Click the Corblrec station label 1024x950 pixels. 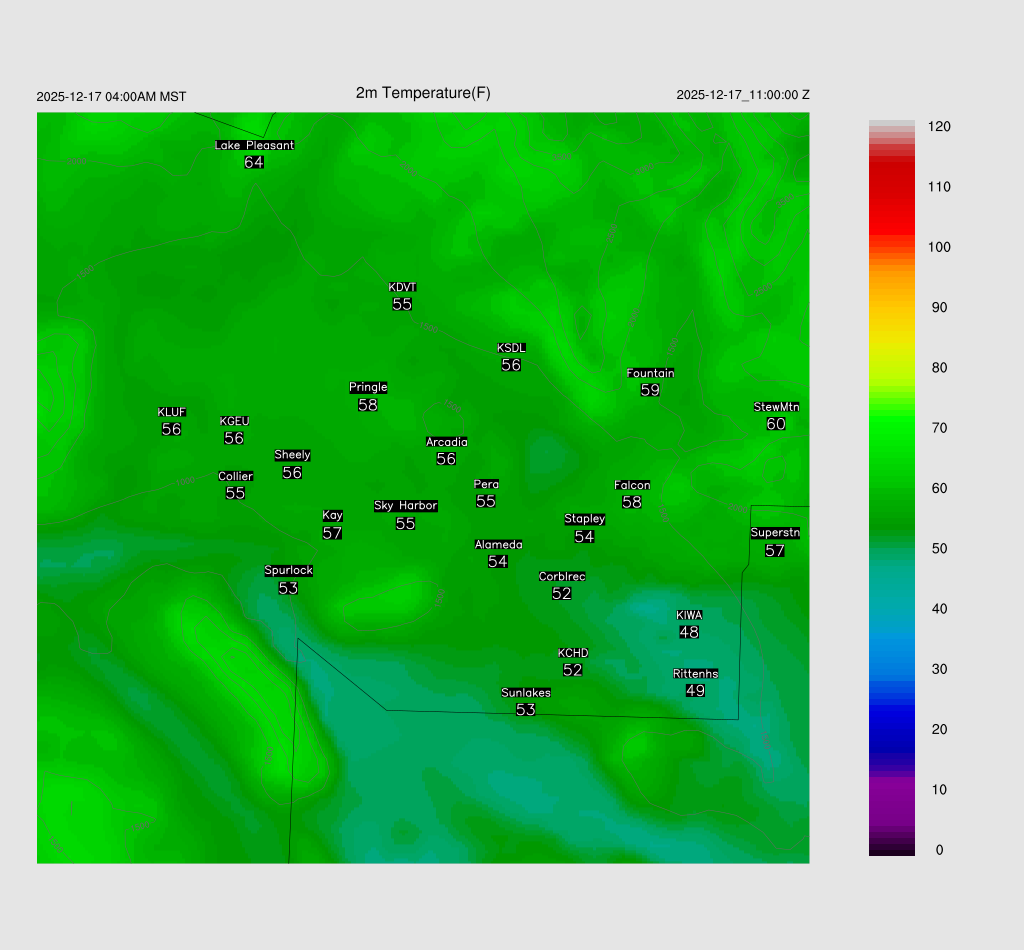(562, 577)
